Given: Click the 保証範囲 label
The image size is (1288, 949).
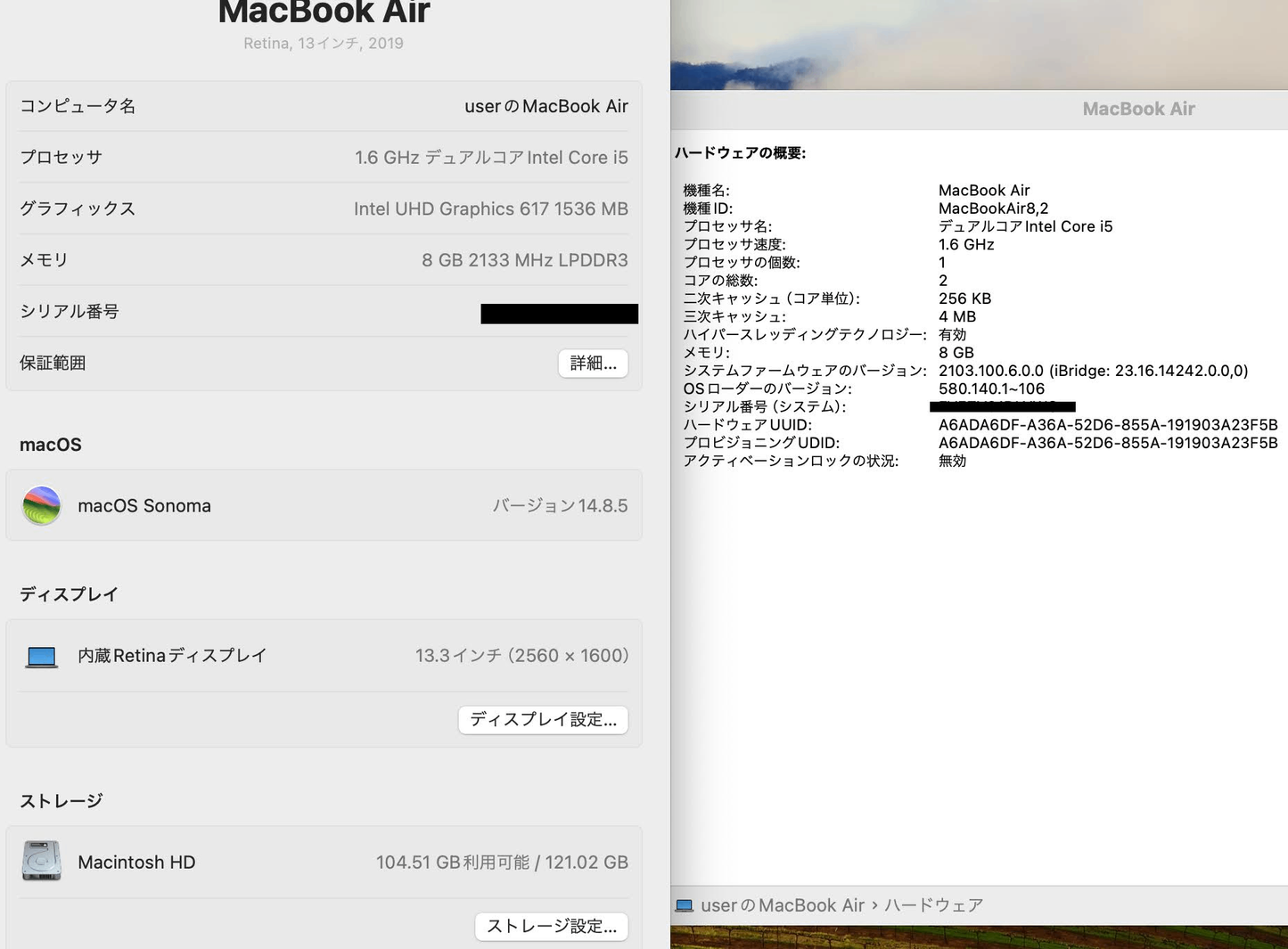Looking at the screenshot, I should click(53, 363).
